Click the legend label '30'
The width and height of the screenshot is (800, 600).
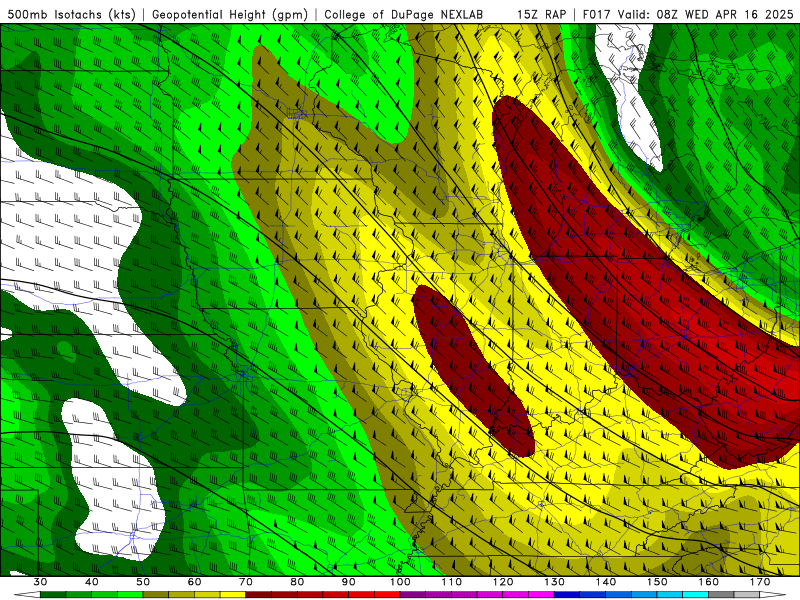40,582
